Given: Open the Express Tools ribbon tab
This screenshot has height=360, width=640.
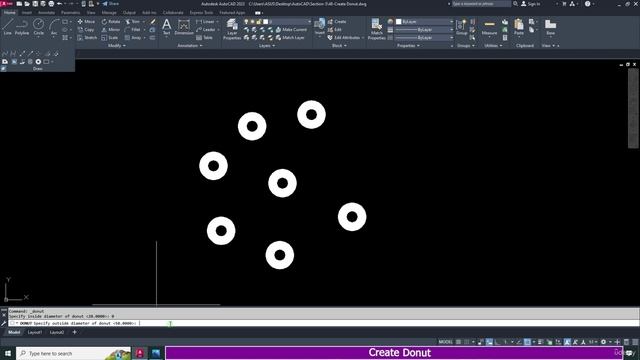Looking at the screenshot, I should point(201,13).
